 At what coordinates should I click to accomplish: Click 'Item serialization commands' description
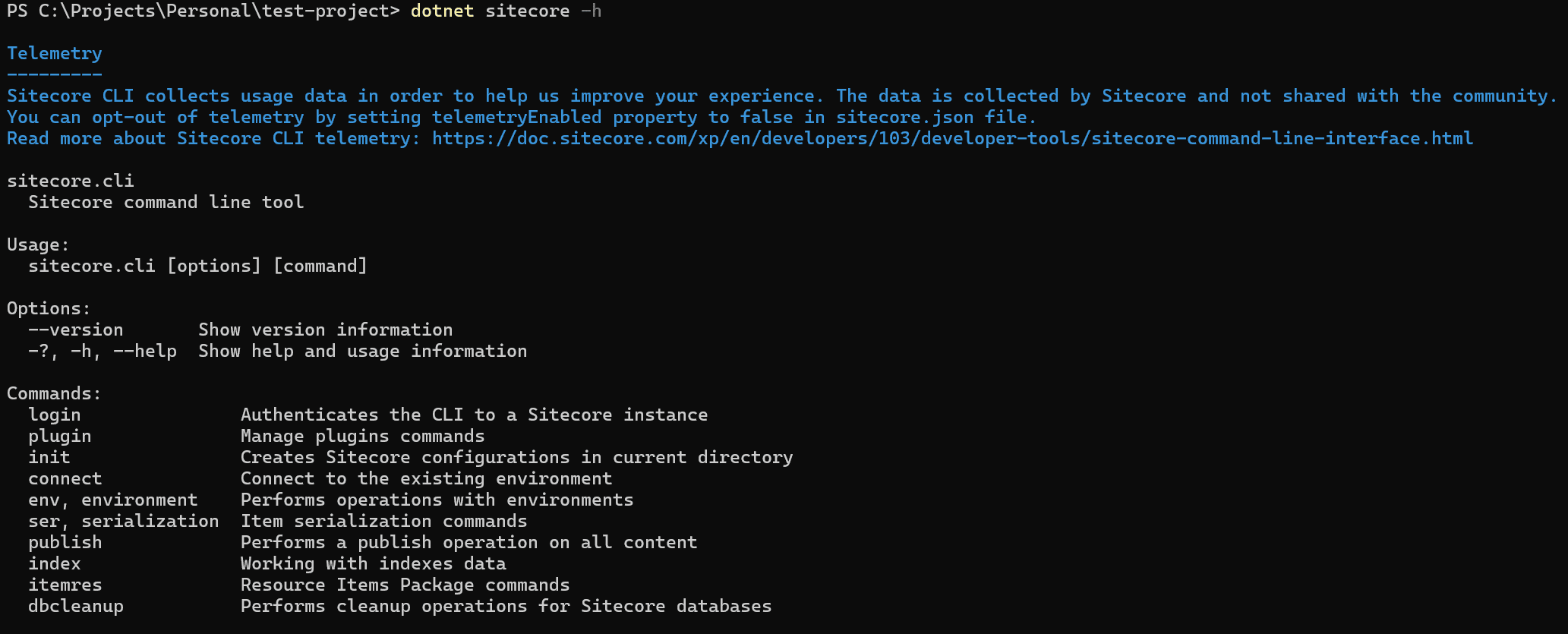(384, 521)
